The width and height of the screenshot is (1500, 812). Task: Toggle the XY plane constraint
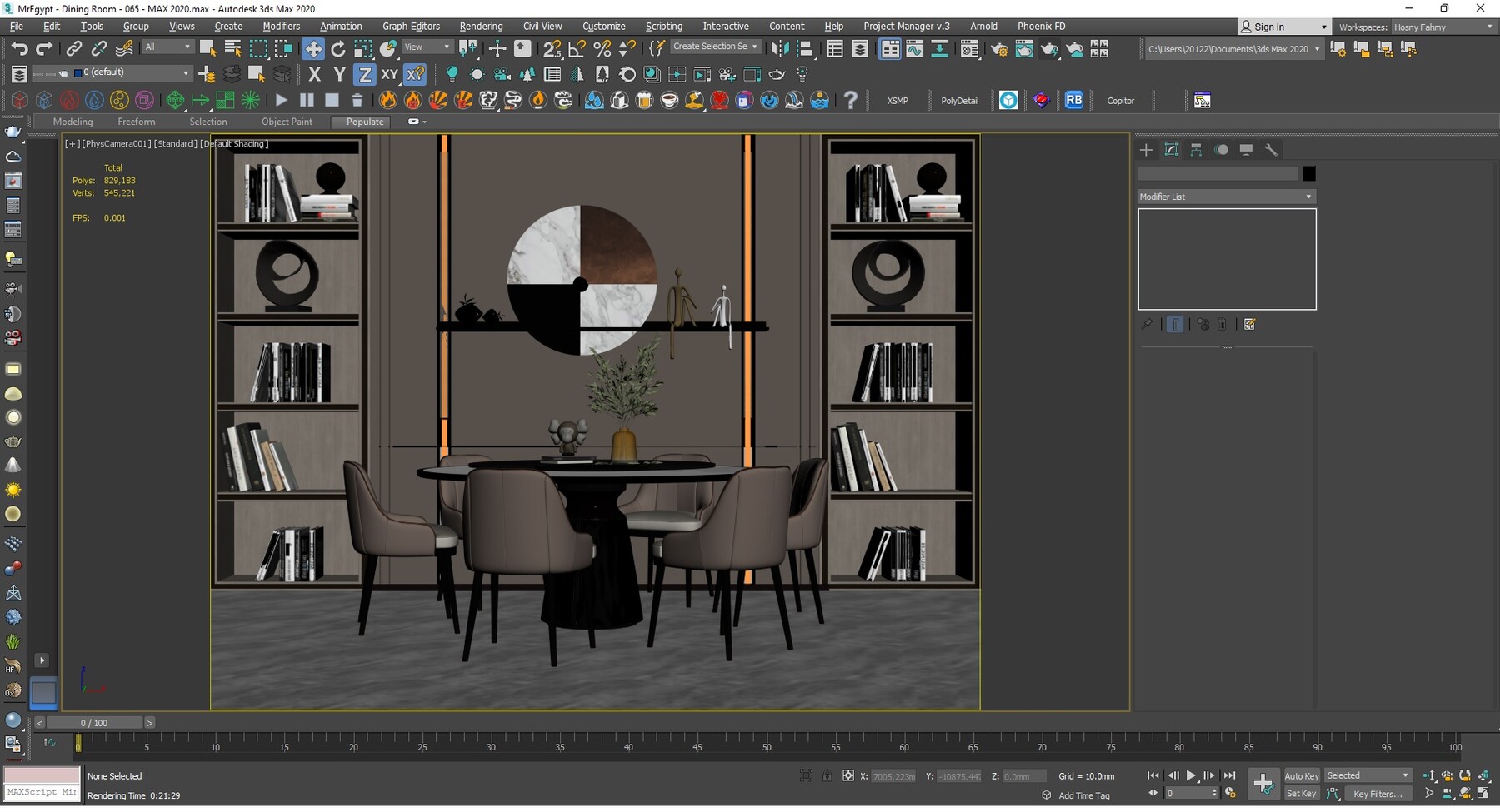[x=389, y=74]
